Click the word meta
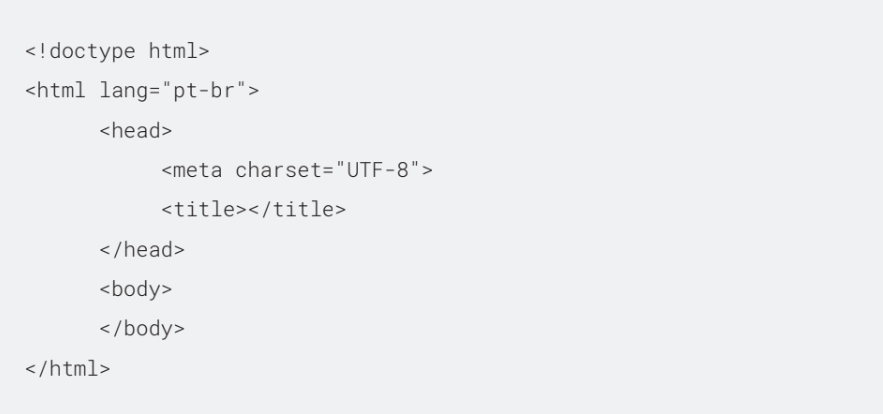This screenshot has width=883, height=414. click(x=198, y=170)
